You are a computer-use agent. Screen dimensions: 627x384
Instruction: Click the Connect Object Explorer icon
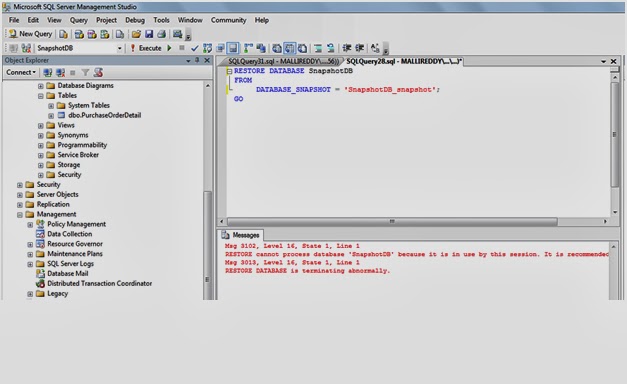tap(48, 72)
